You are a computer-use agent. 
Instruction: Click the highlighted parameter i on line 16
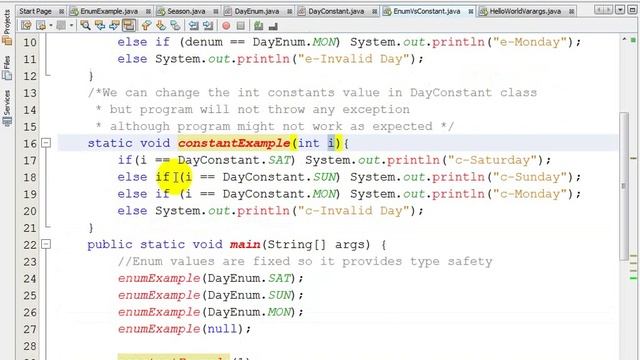[331, 143]
